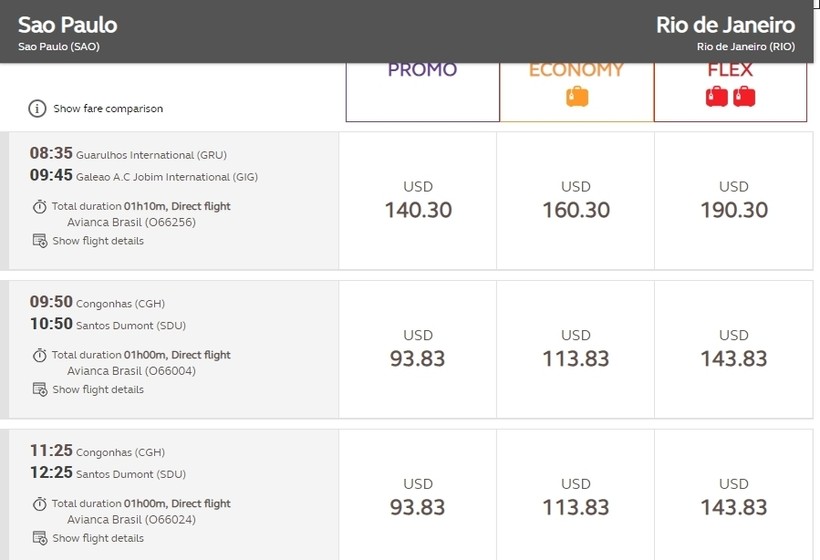Pick Promo fare USD 93.83 on 09:50 flight

[x=418, y=349]
